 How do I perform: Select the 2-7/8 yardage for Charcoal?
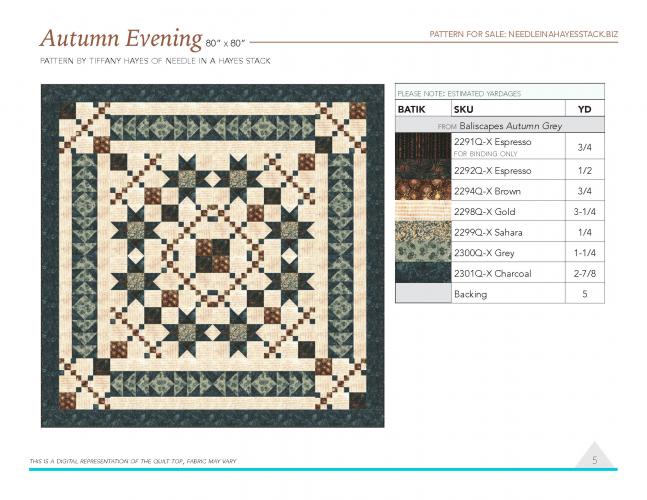(584, 273)
